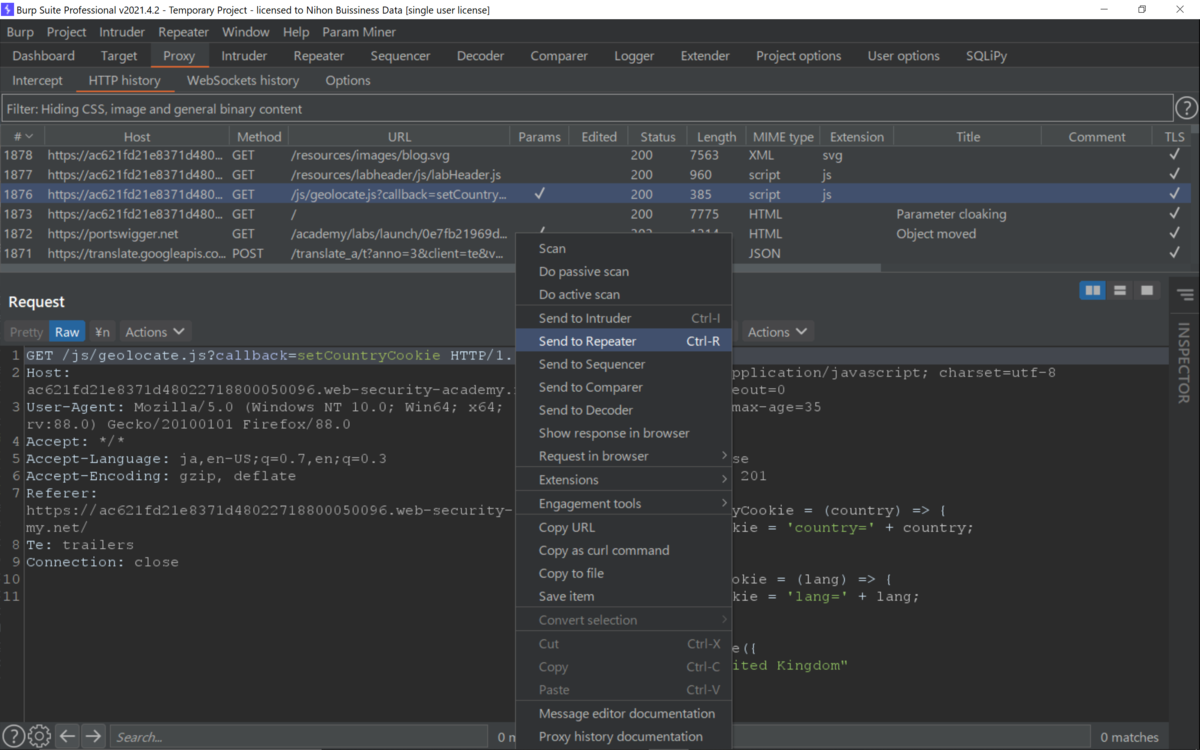This screenshot has height=750, width=1200.
Task: Select history row 1872 Object moved
Action: tap(593, 234)
